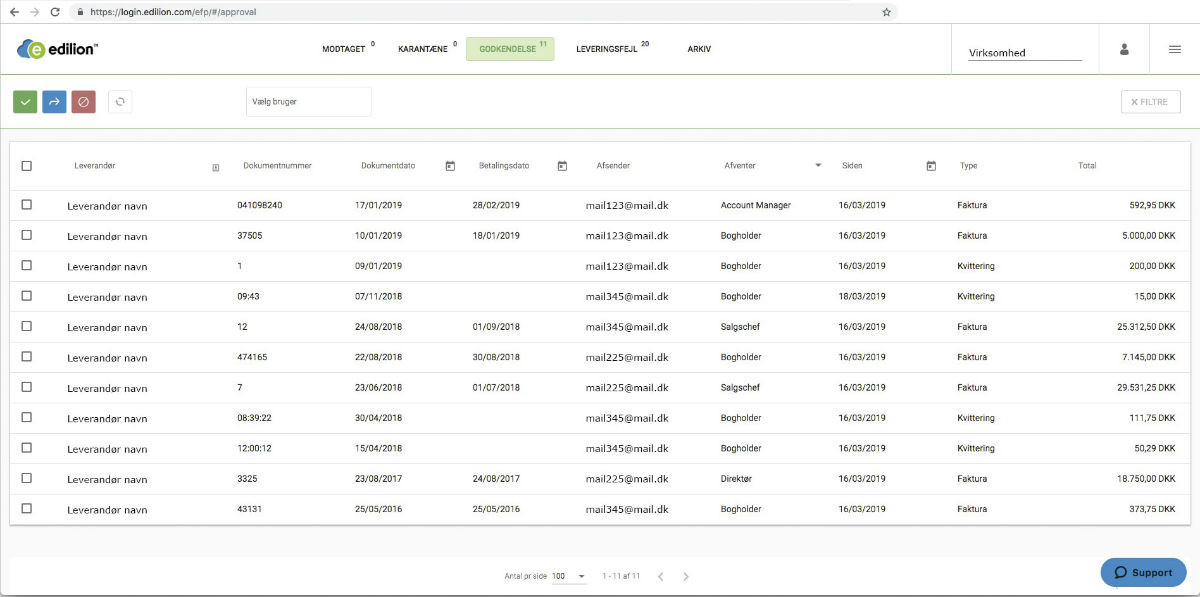Screen dimensions: 1200x597
Task: Click the refresh icon in the toolbar
Action: (x=119, y=101)
